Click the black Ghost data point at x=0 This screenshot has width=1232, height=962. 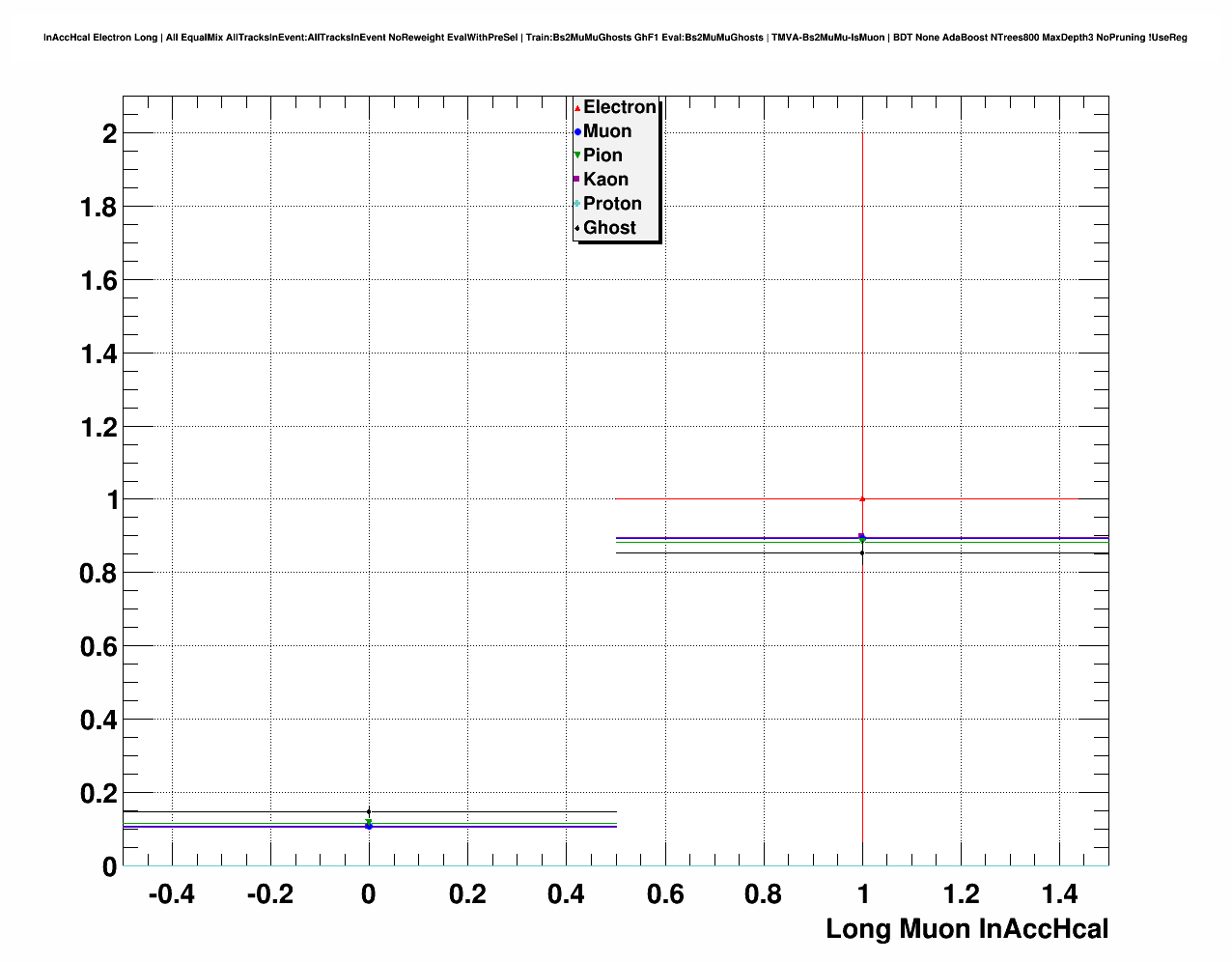point(369,811)
